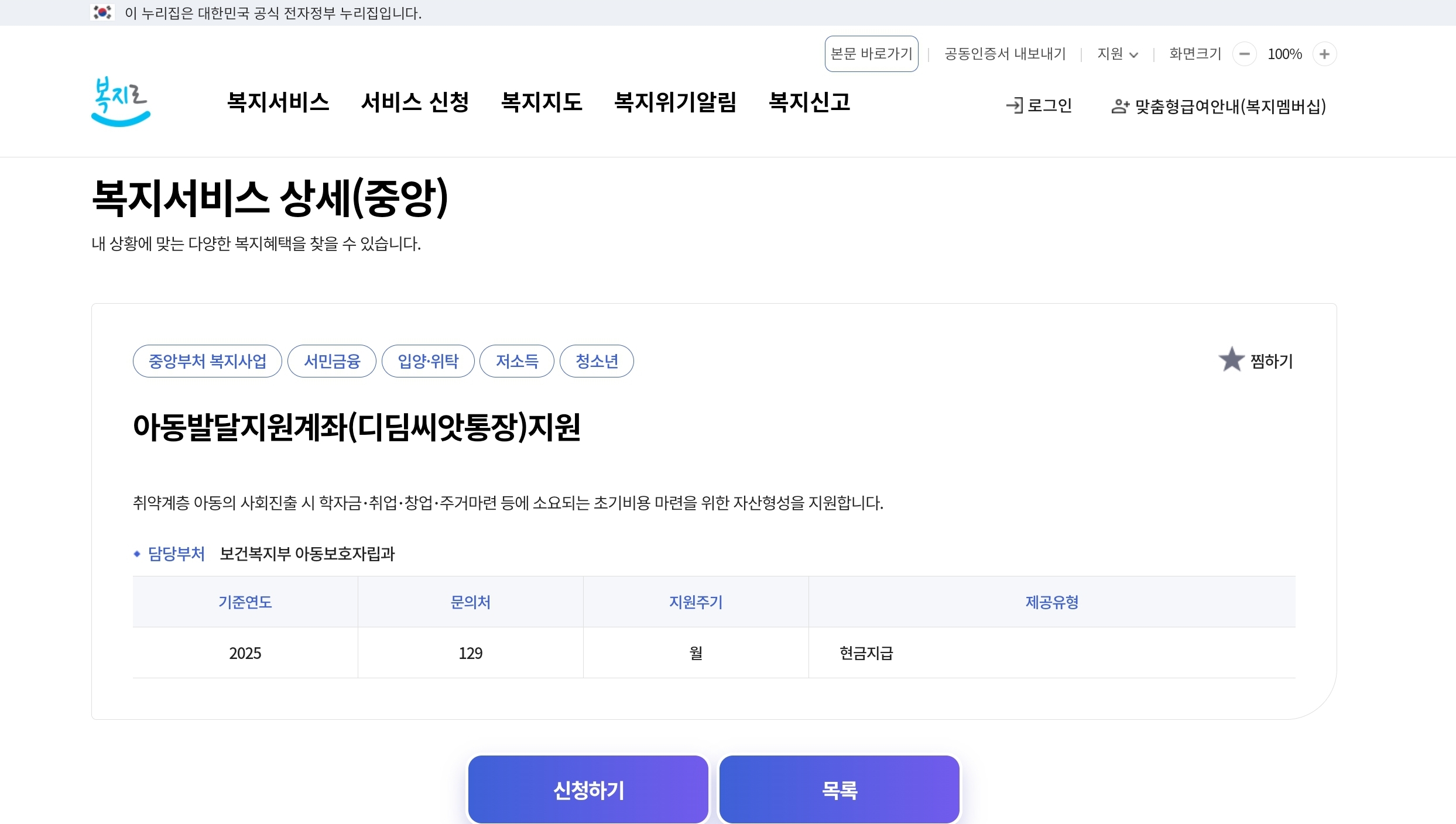
Task: Click the 본문 바로가기 skip link
Action: click(871, 54)
